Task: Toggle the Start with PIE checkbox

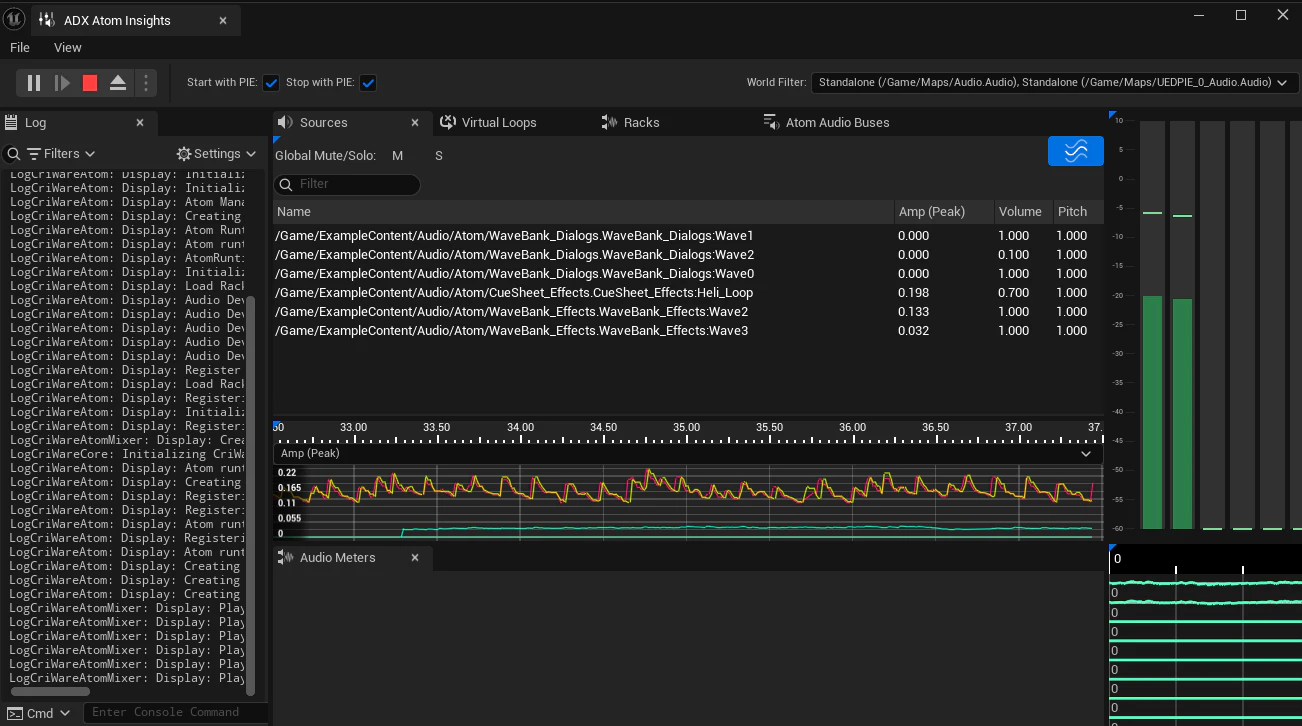Action: pos(271,83)
